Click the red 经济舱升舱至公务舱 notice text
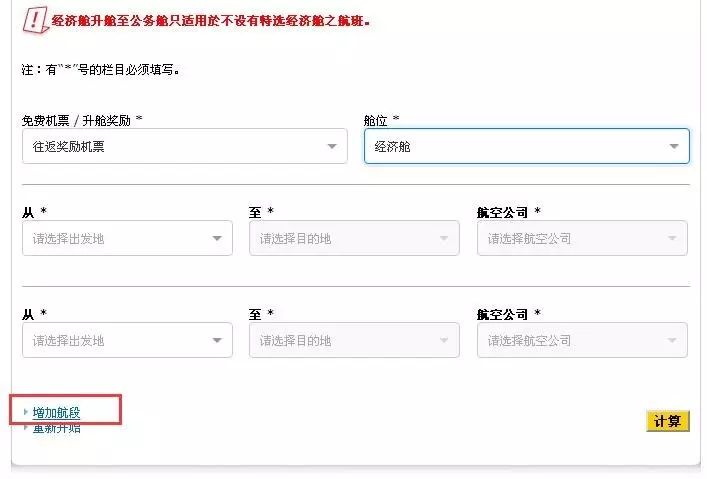The height and width of the screenshot is (479, 707). (x=211, y=21)
